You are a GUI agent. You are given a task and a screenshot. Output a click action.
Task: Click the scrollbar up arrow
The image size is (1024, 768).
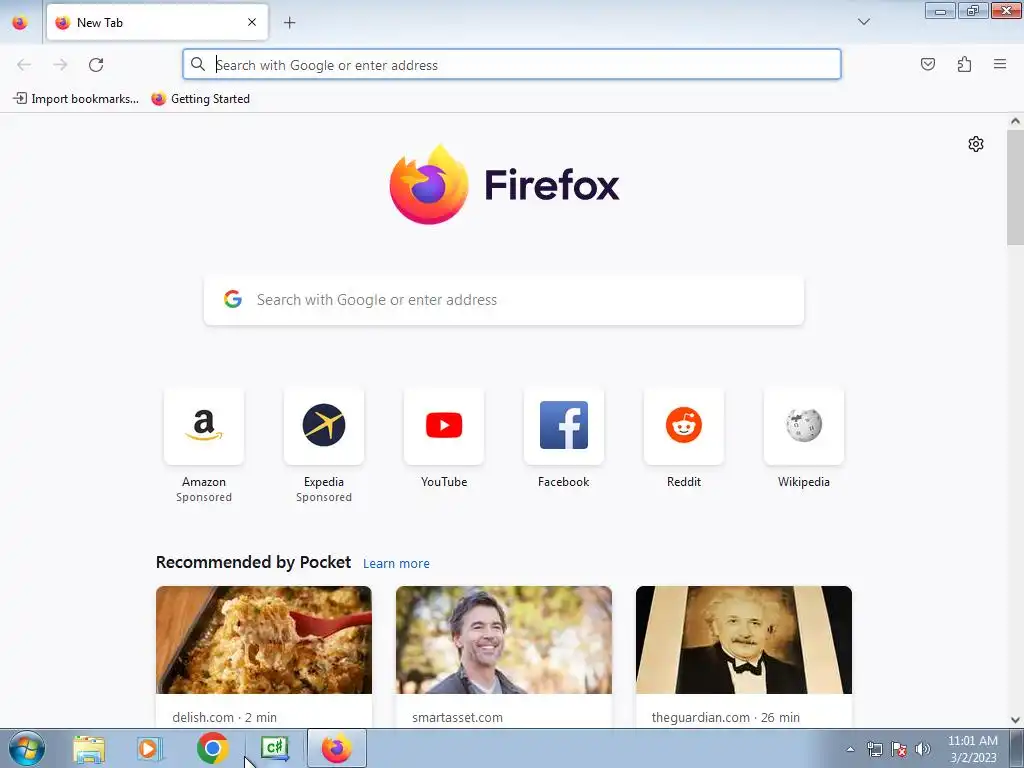1015,121
